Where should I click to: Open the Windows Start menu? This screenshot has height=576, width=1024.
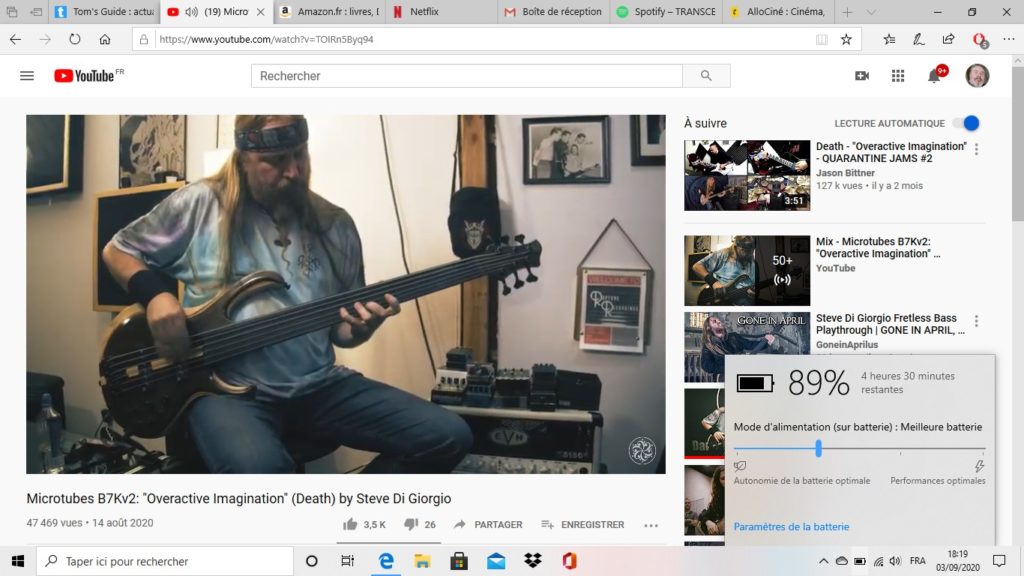coord(18,561)
